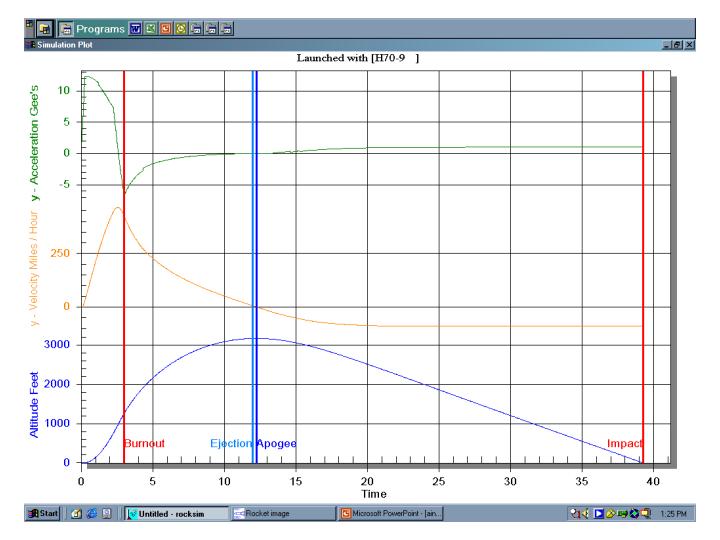This screenshot has width=720, height=540.
Task: Click the Impact event label
Action: (x=624, y=443)
